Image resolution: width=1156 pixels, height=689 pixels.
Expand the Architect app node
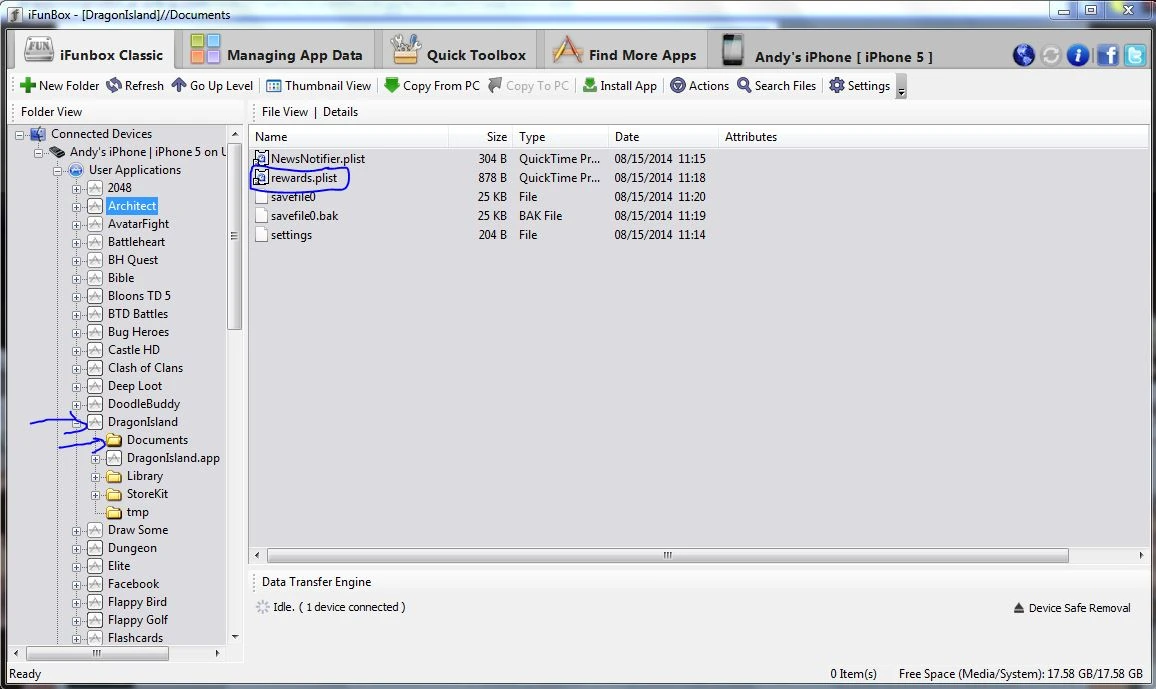point(76,206)
